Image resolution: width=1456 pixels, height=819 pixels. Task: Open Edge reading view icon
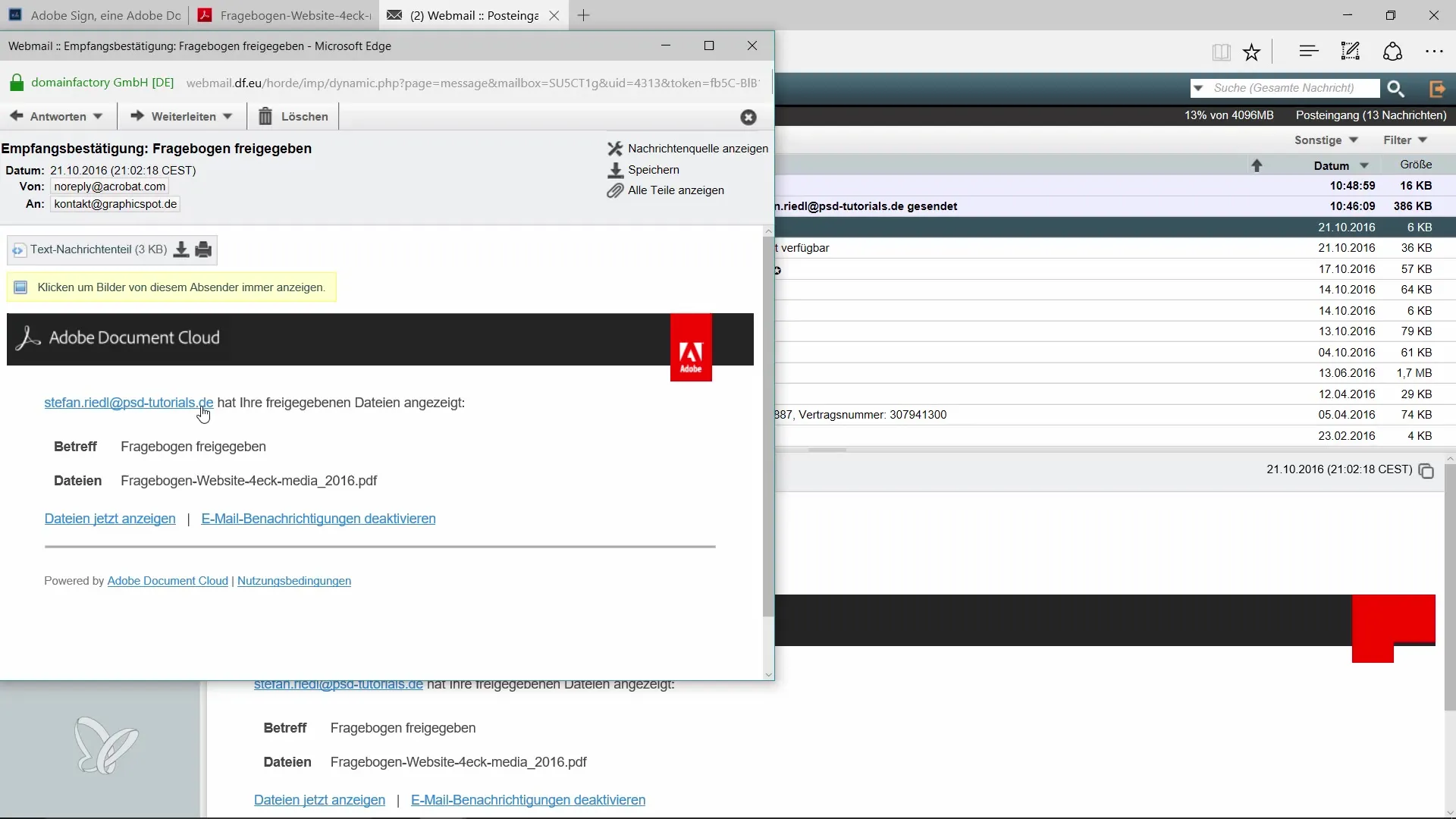coord(1221,52)
